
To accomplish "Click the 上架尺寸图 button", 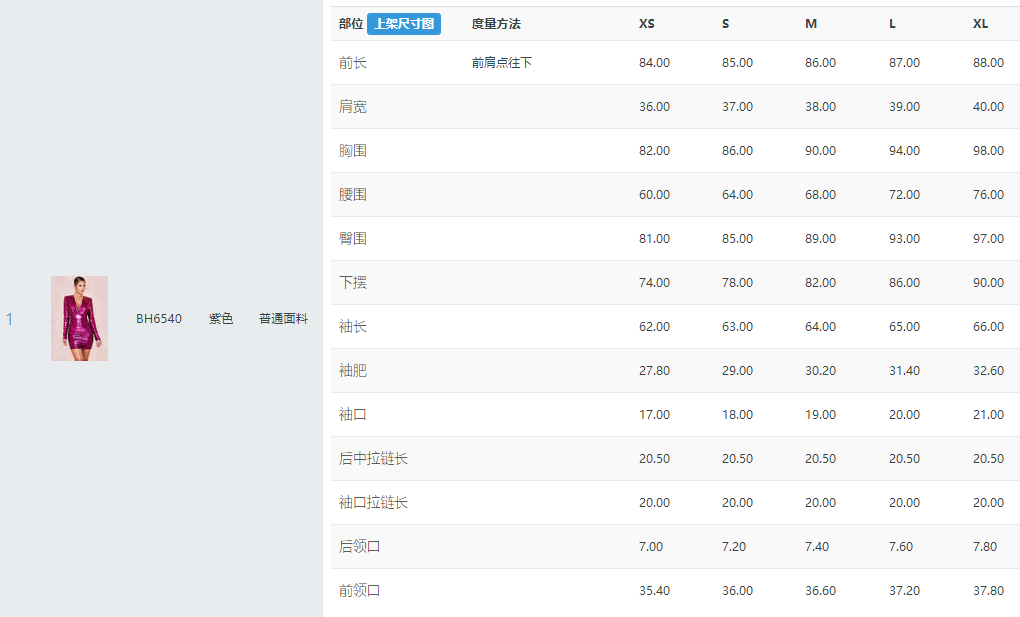I will tap(404, 24).
